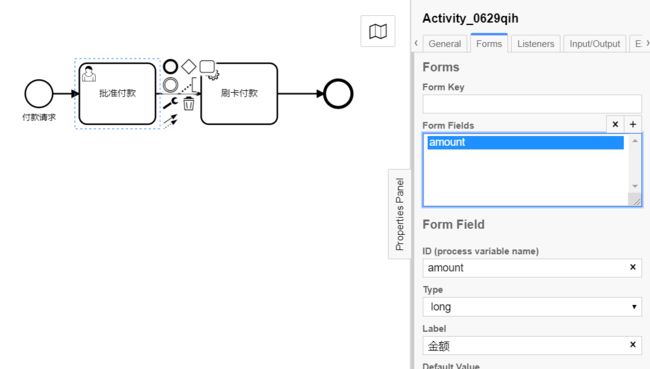Delete element with the trash icon
This screenshot has height=369, width=650.
pos(189,103)
